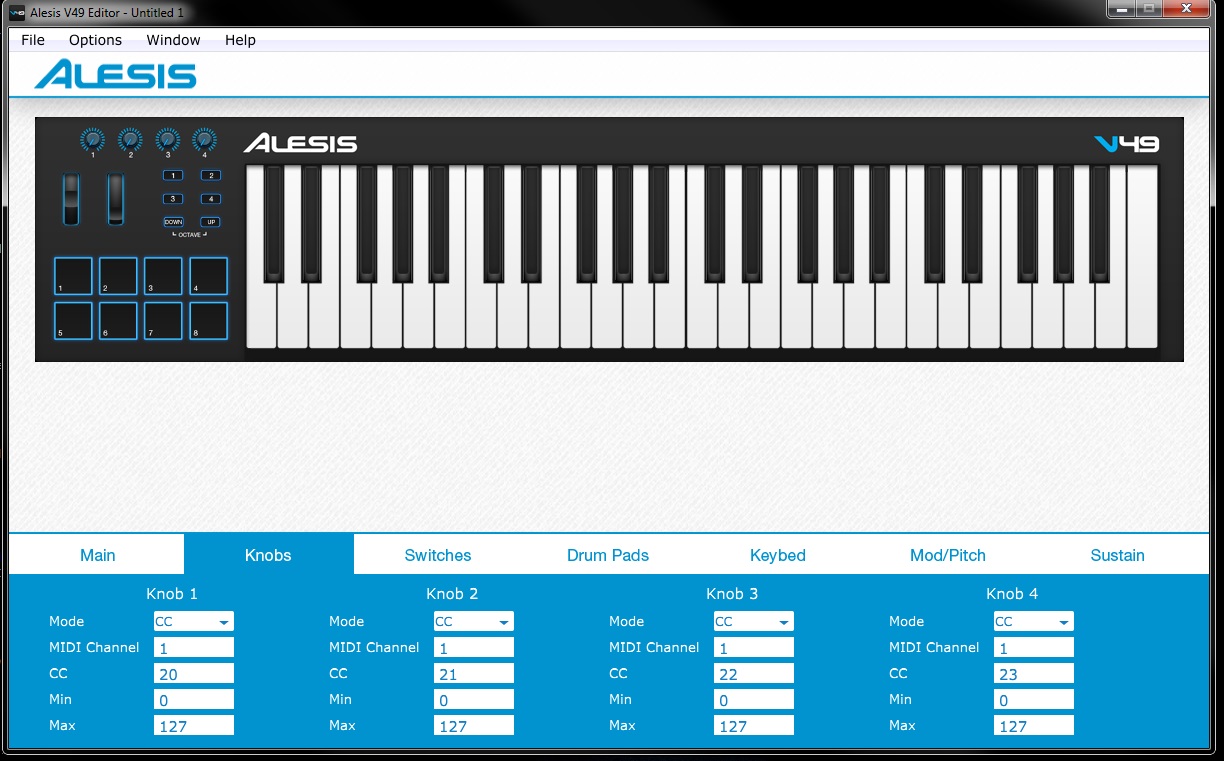The image size is (1224, 761).
Task: Click the V49 logo on the keyboard
Action: coord(1127,144)
